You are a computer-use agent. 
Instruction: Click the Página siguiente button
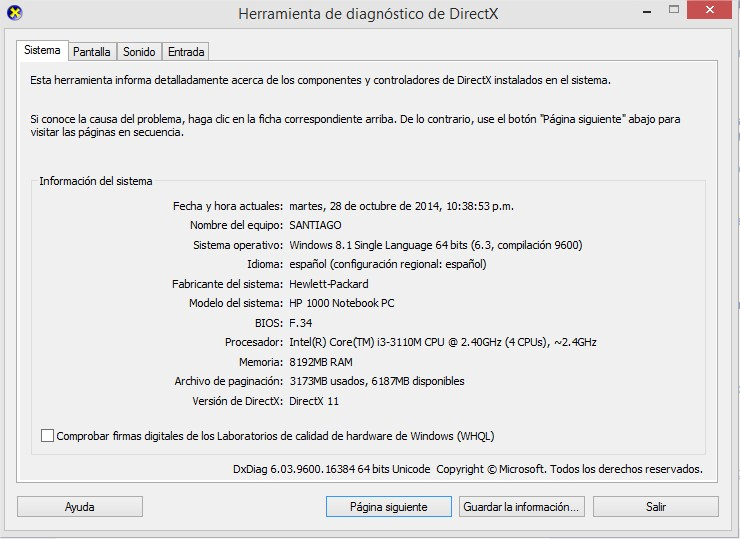pyautogui.click(x=388, y=507)
